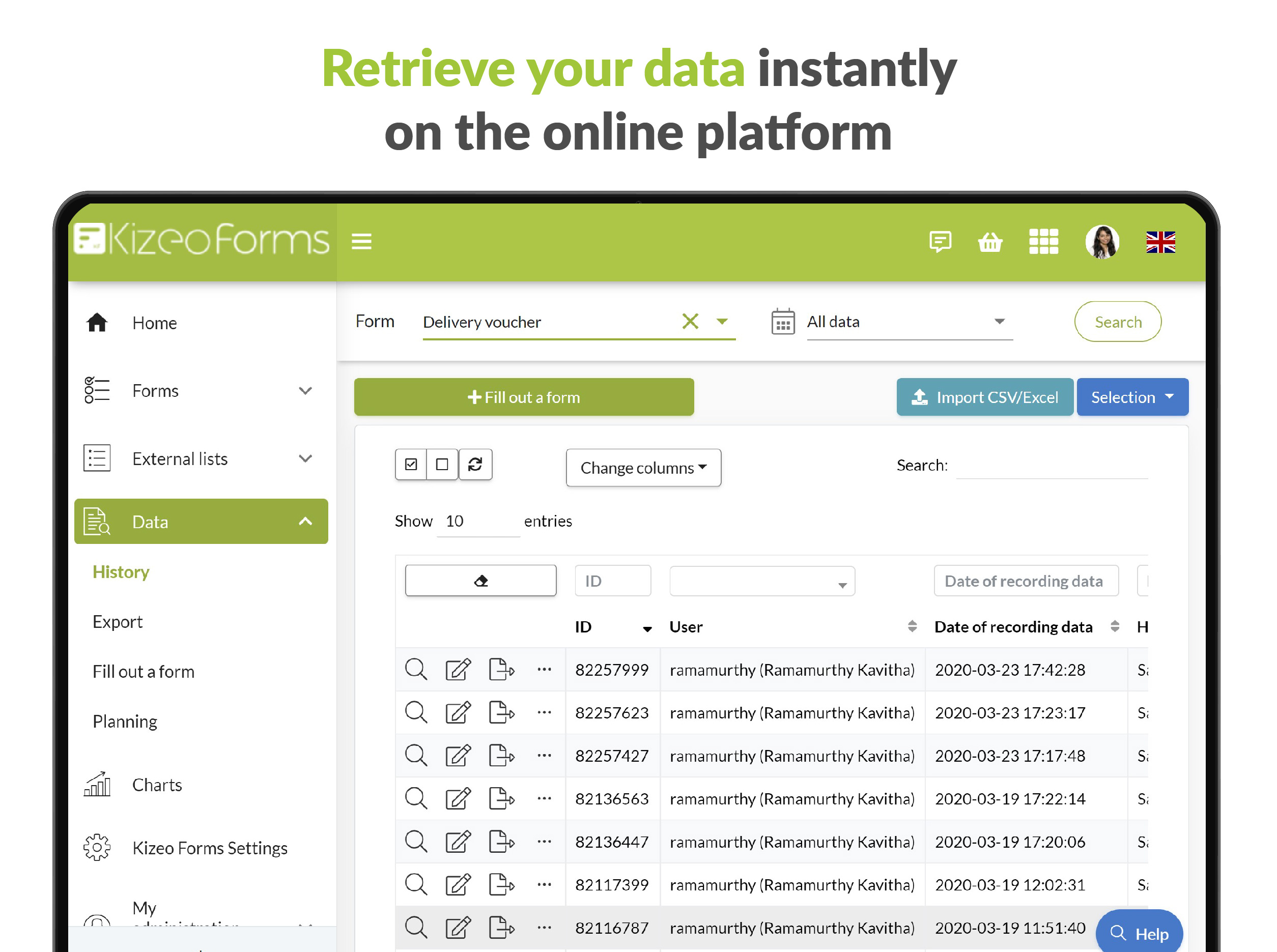Click the Kizeo Forms logo
Viewport: 1277px width, 952px height.
point(202,239)
